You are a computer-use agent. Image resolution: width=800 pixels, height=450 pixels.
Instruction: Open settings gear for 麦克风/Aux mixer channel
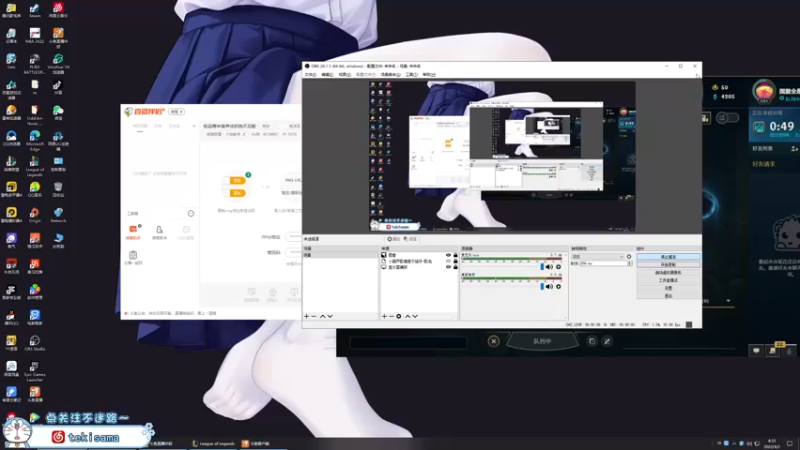559,267
